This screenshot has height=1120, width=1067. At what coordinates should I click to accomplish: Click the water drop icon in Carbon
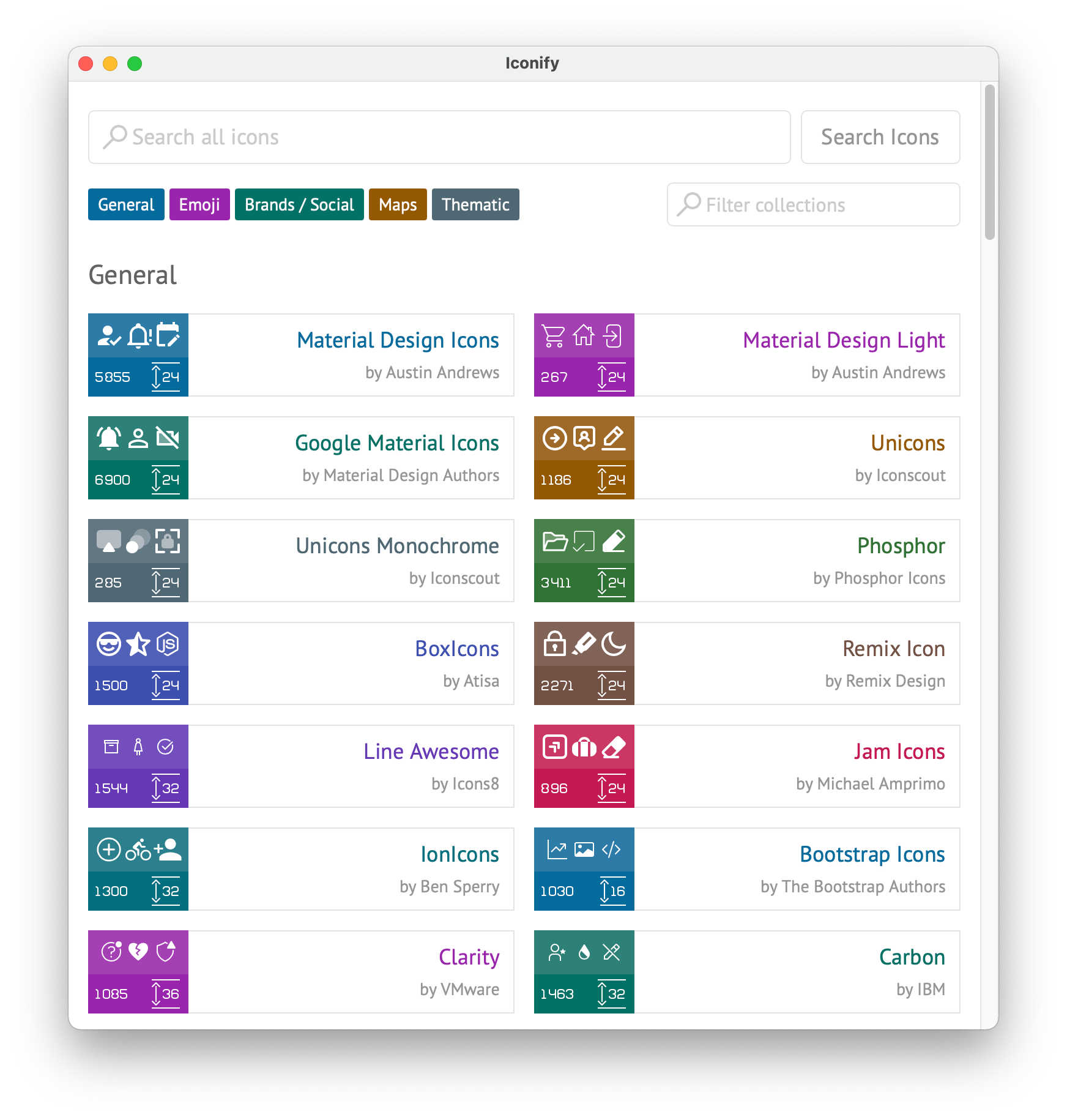click(x=584, y=952)
